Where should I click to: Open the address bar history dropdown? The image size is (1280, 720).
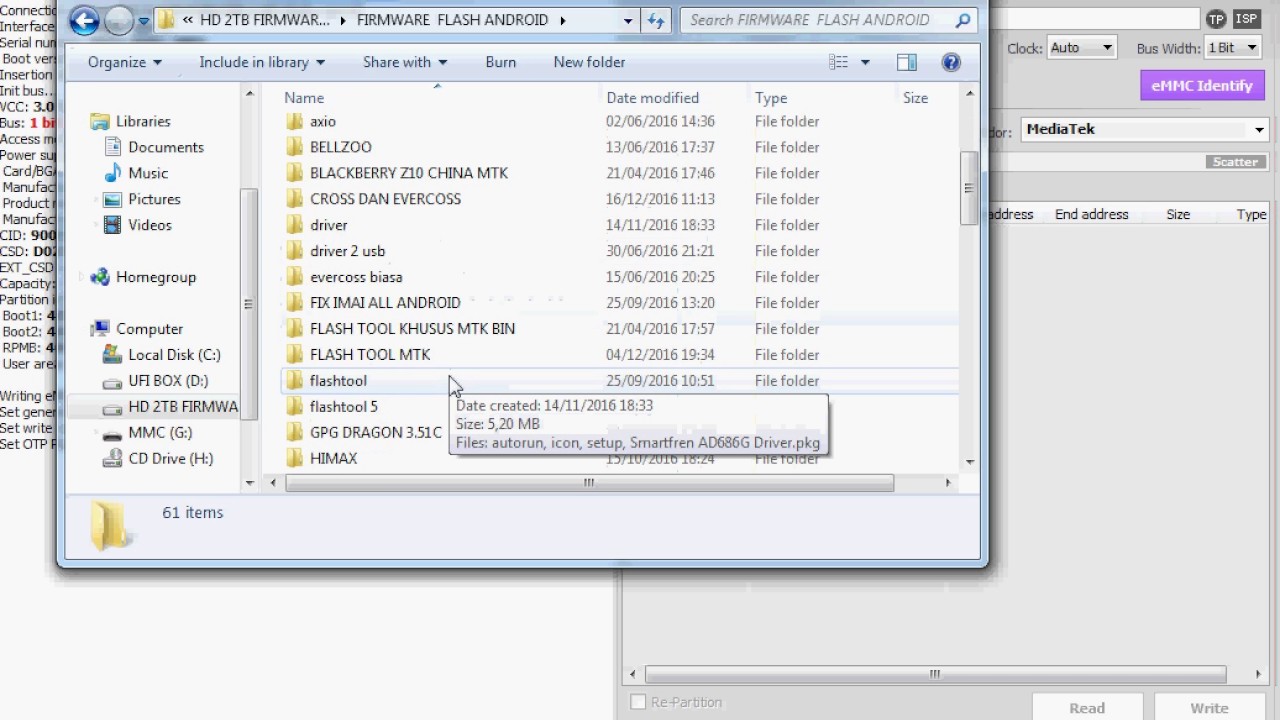tap(627, 20)
